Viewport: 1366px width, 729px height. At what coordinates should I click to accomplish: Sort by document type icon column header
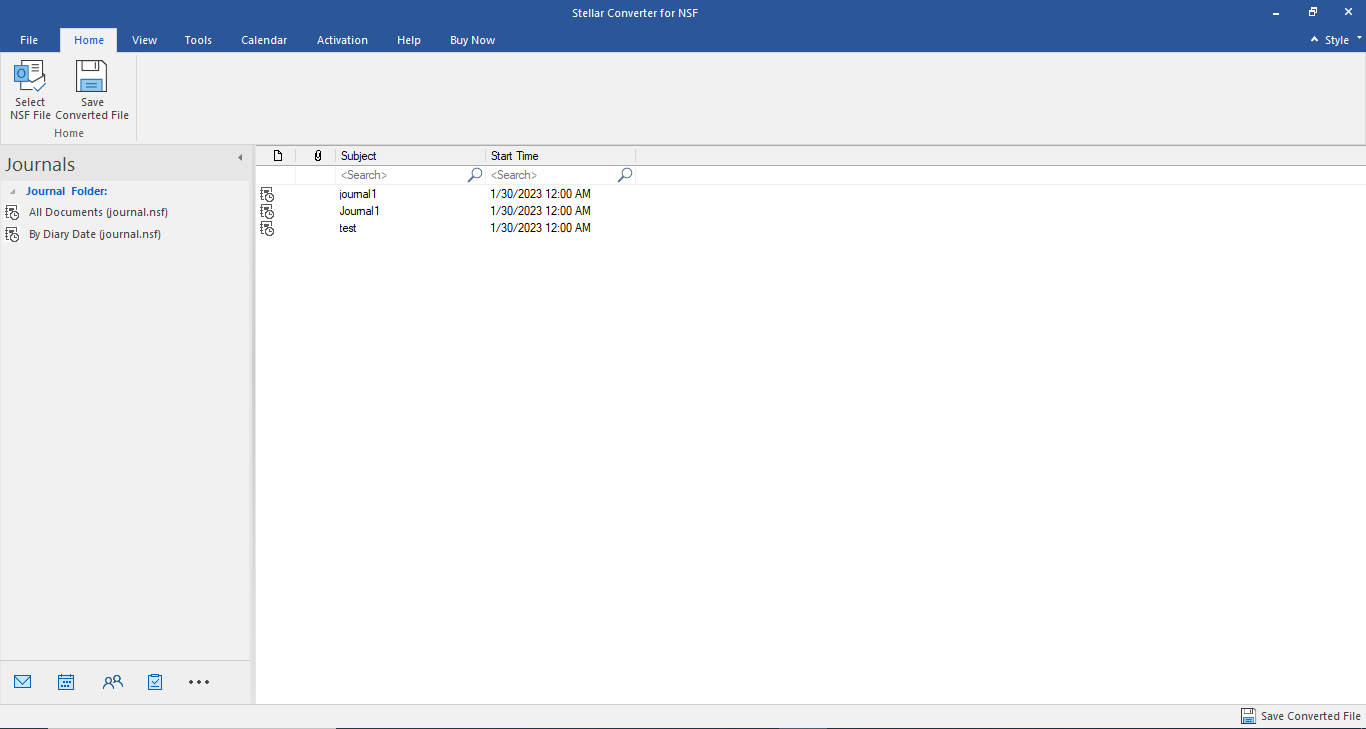tap(278, 156)
